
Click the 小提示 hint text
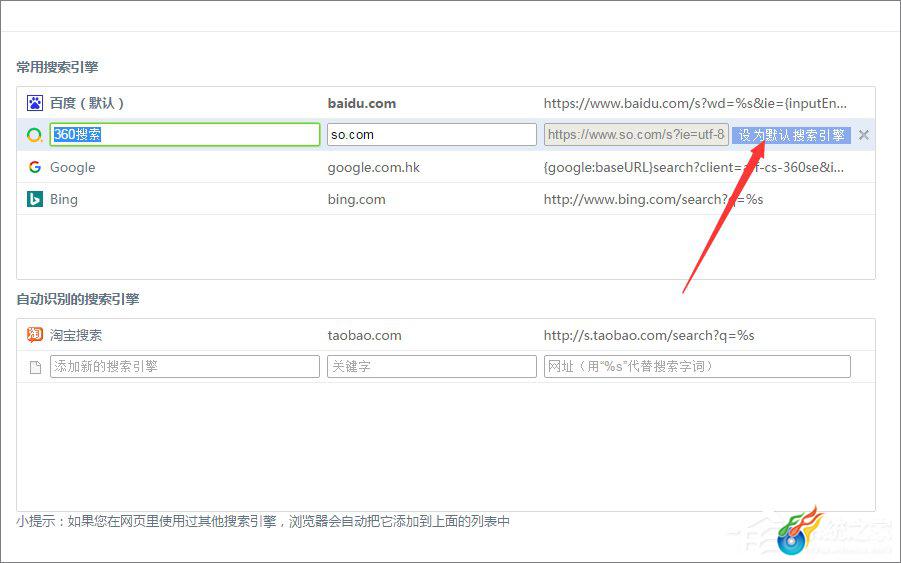263,522
